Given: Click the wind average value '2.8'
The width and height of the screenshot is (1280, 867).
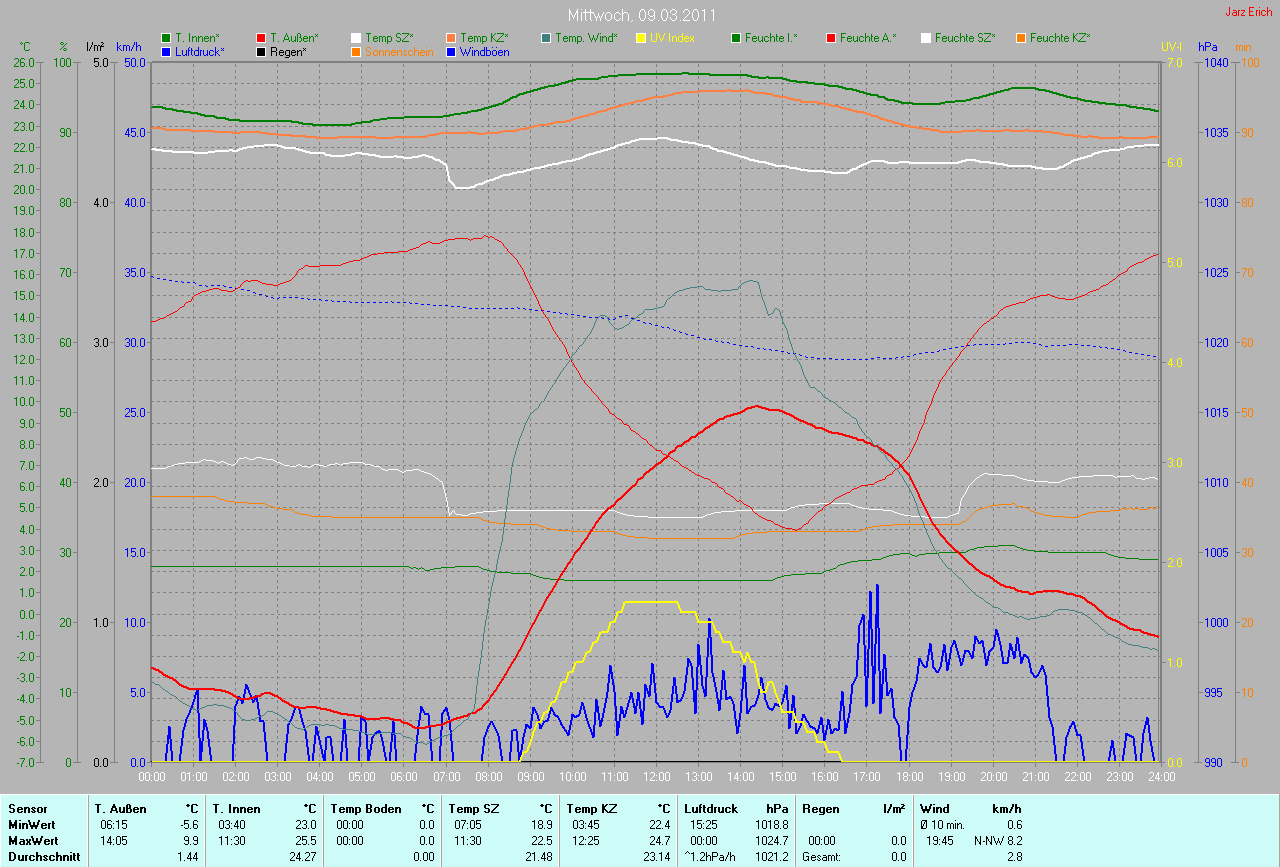Looking at the screenshot, I should pos(1014,857).
